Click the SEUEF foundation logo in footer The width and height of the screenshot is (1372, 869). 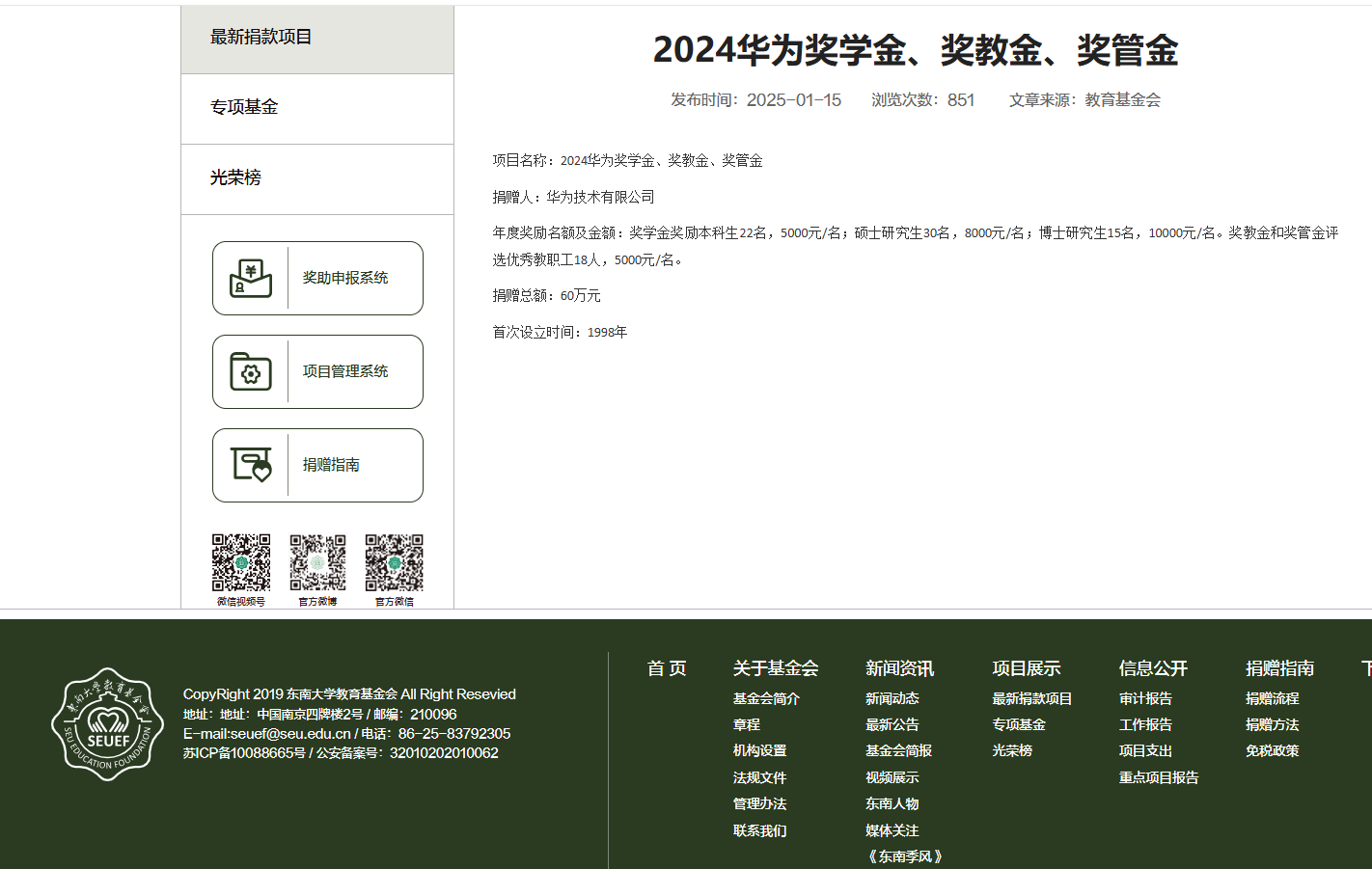point(107,724)
